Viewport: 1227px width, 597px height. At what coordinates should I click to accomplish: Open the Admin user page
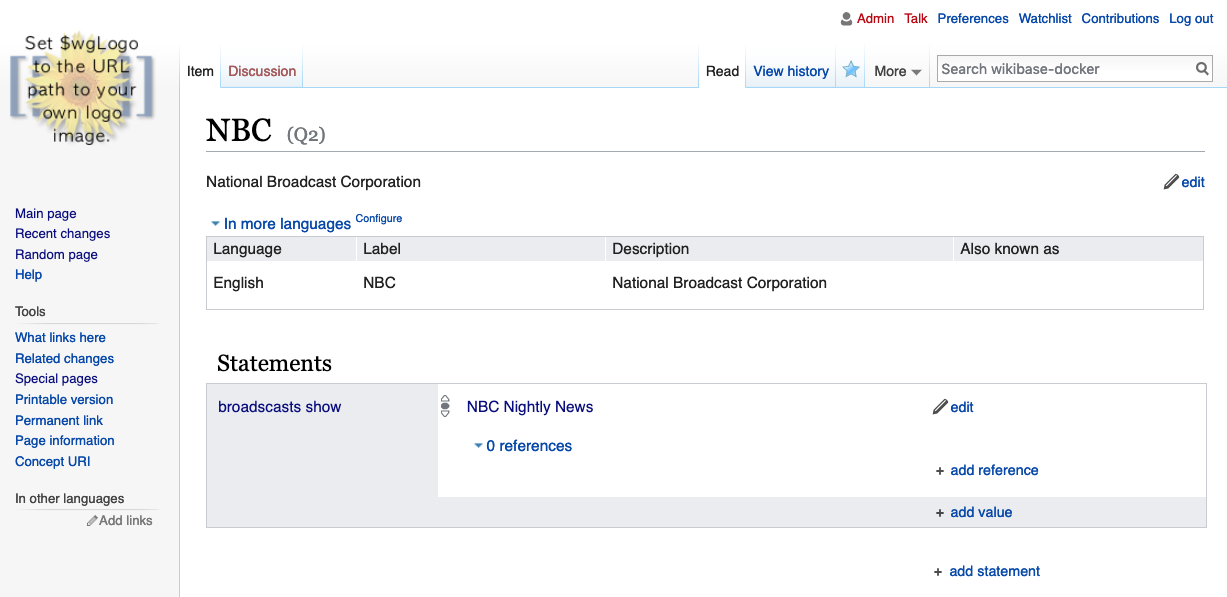pos(876,19)
